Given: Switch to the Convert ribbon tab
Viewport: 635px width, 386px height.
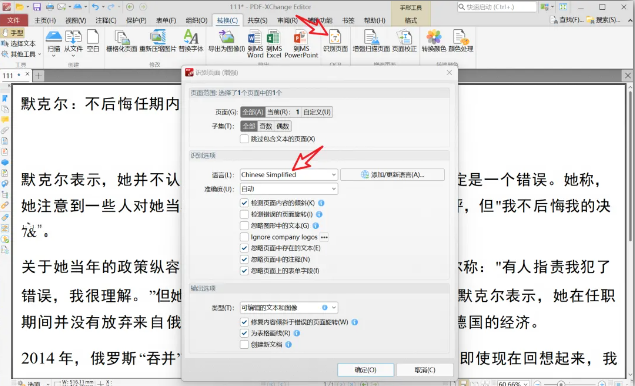Looking at the screenshot, I should [227, 20].
